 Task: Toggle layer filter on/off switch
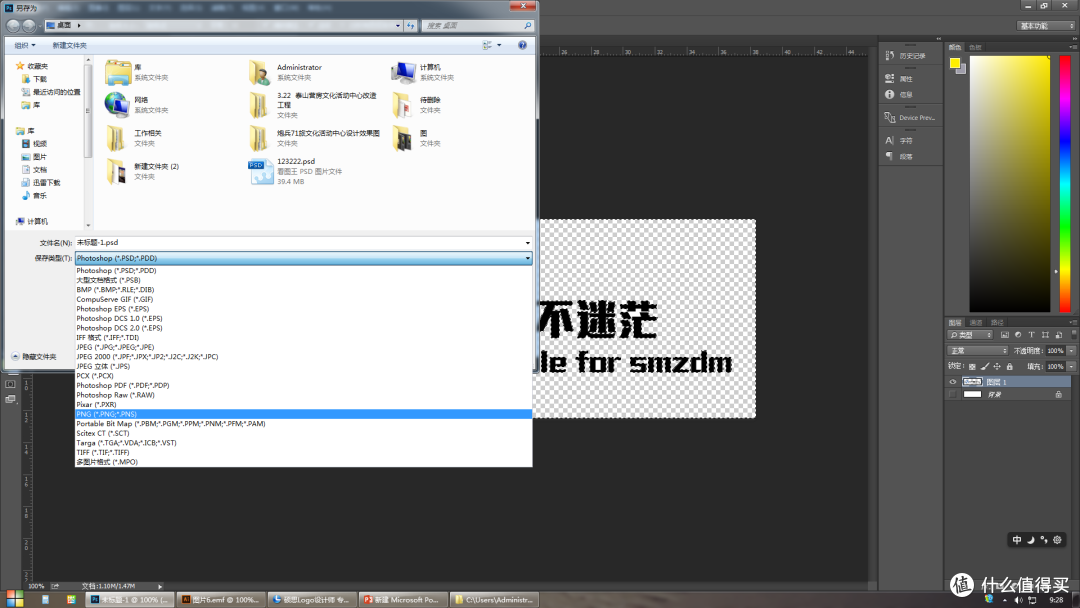pyautogui.click(x=1074, y=333)
